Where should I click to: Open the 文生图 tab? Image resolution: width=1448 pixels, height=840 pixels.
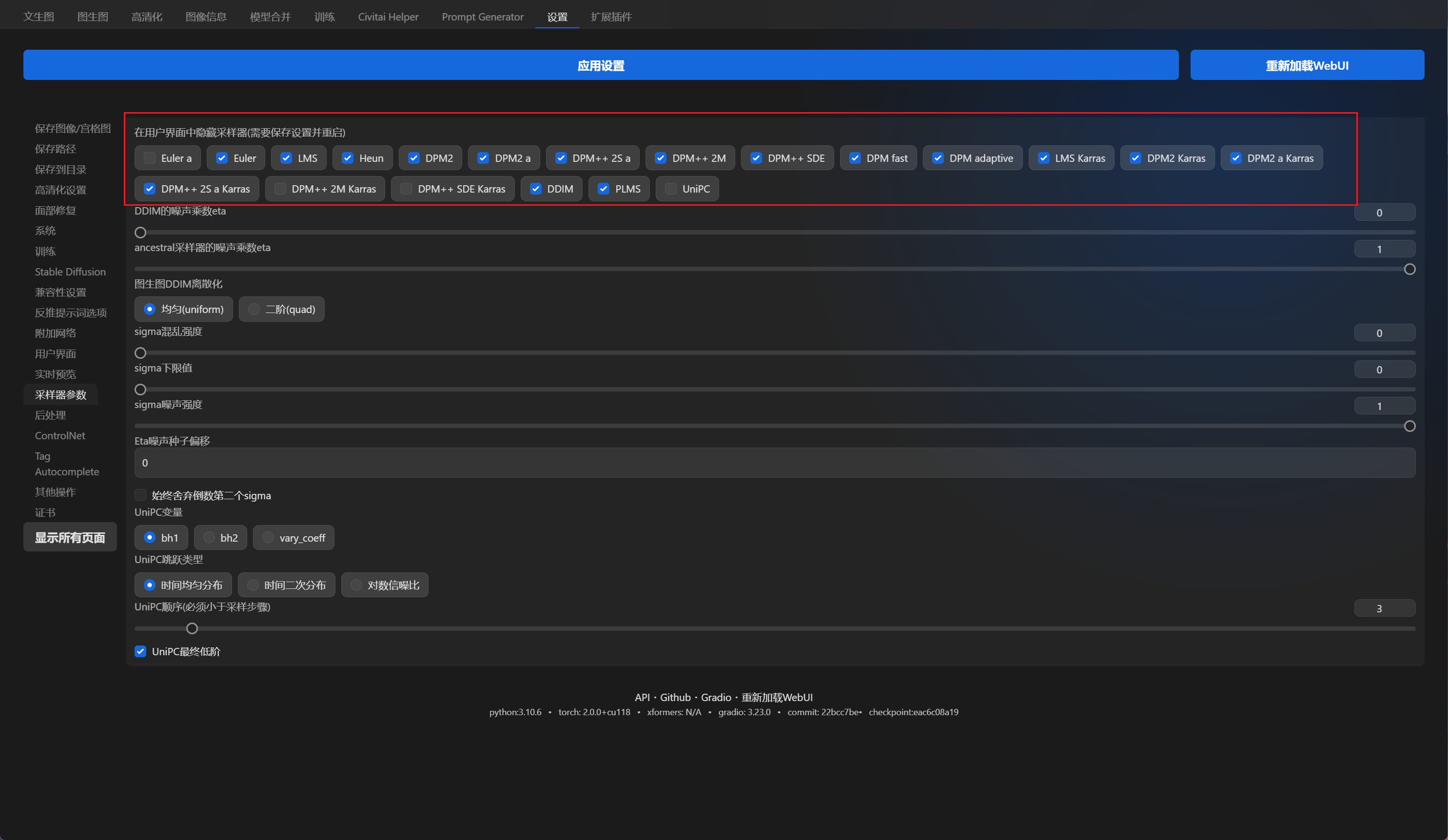[39, 17]
